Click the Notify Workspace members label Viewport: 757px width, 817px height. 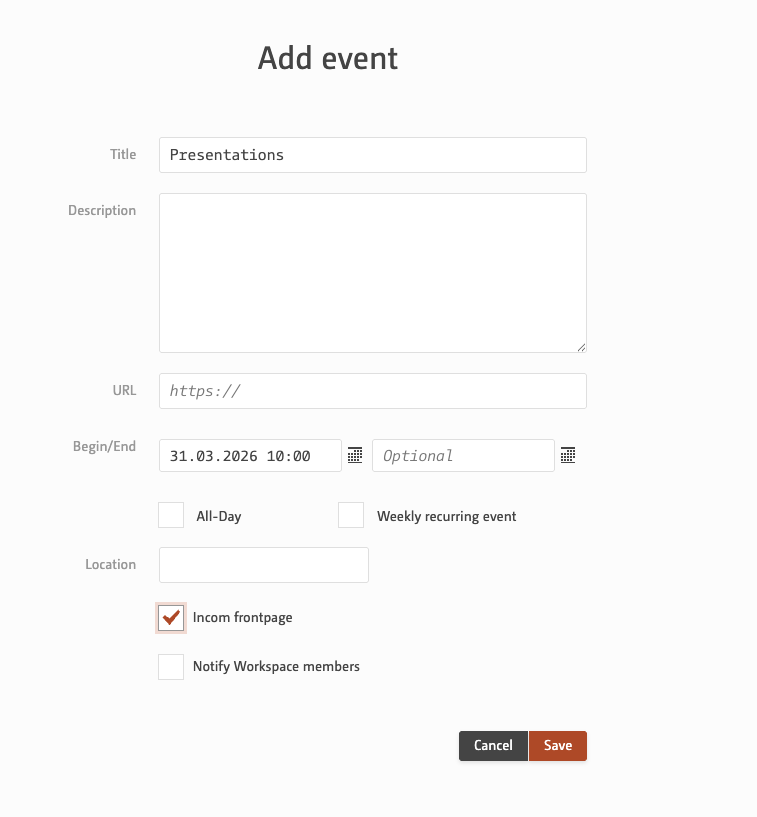click(x=276, y=666)
